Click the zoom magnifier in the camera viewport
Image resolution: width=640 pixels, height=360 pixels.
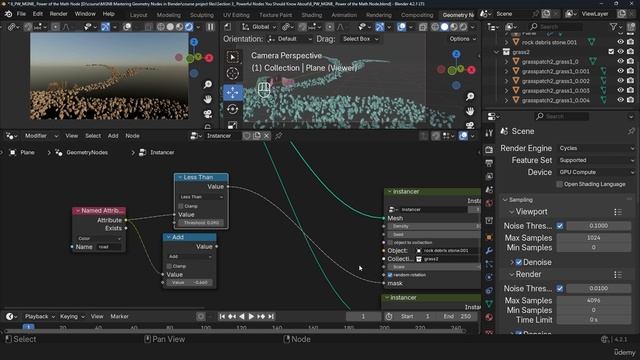click(470, 96)
